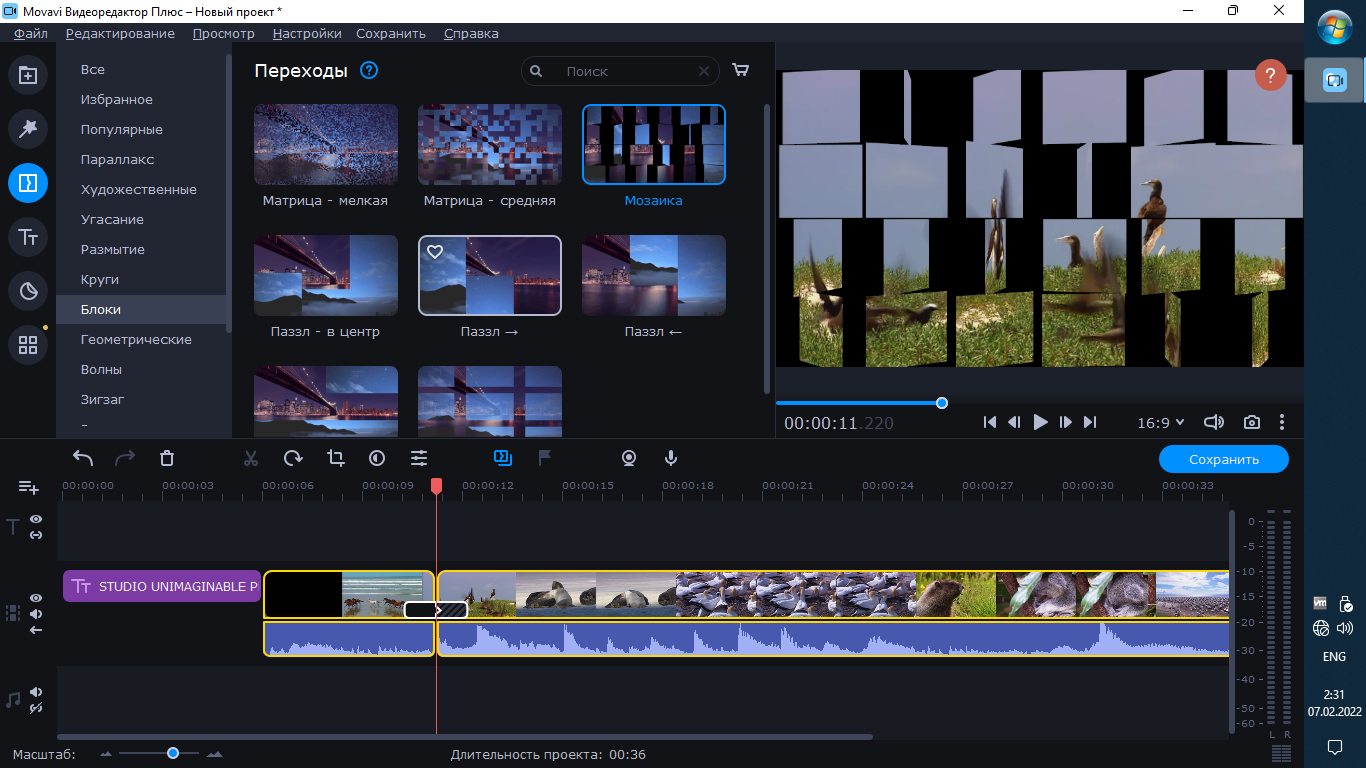The width and height of the screenshot is (1366, 768).
Task: Open color adjustment tool
Action: pyautogui.click(x=377, y=458)
